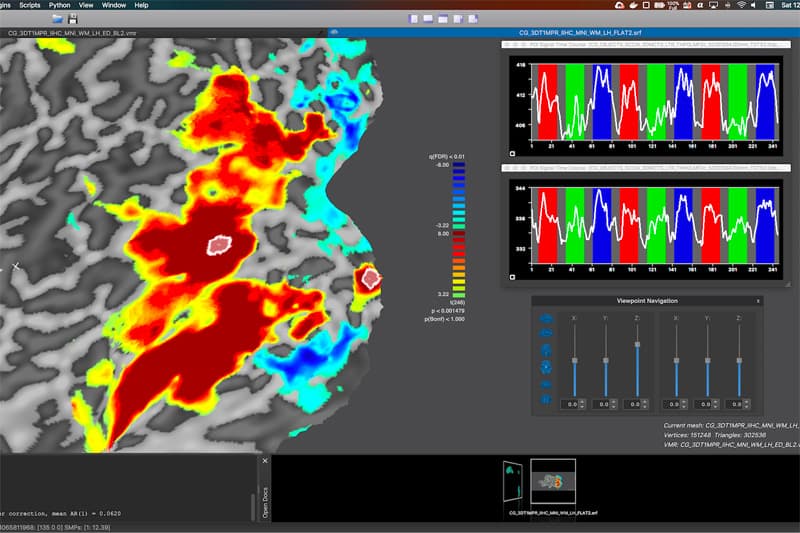Screen dimensions: 800x533
Task: Switch to the CG_3DT1MPR_IIHC_MNI_WM_LH_ED_BL2.vmr tab
Action: coord(72,33)
